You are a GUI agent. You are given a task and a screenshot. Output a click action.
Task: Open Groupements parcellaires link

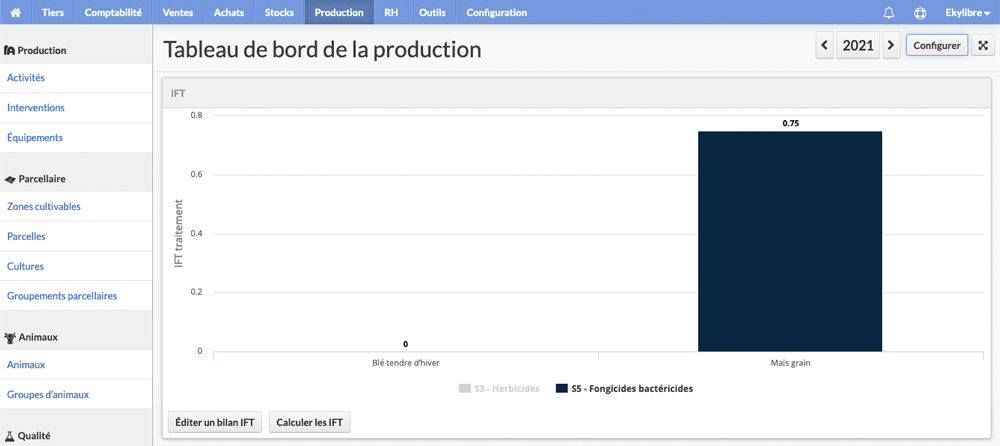point(76,296)
